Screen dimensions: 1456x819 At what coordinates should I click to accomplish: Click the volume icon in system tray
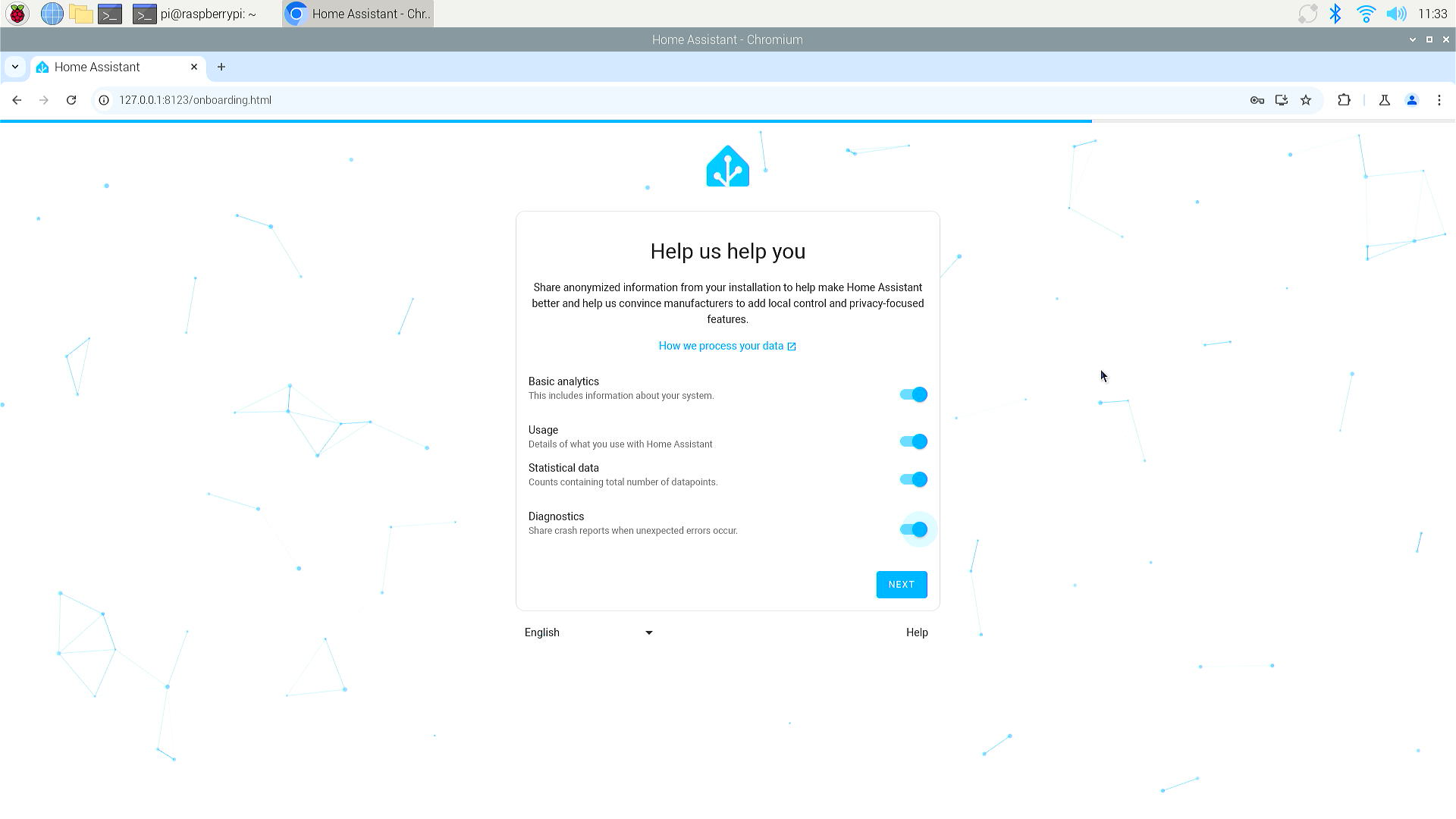1396,14
